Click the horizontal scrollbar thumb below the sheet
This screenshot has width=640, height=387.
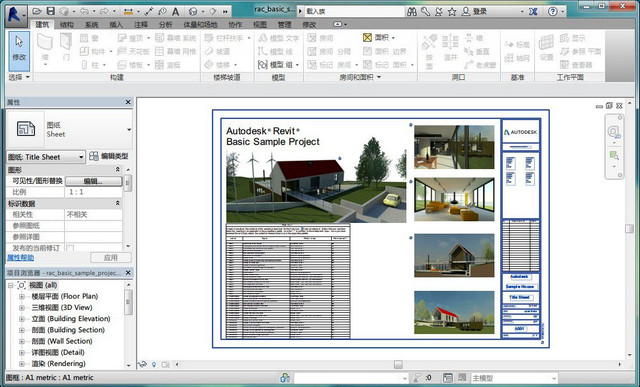[398, 364]
